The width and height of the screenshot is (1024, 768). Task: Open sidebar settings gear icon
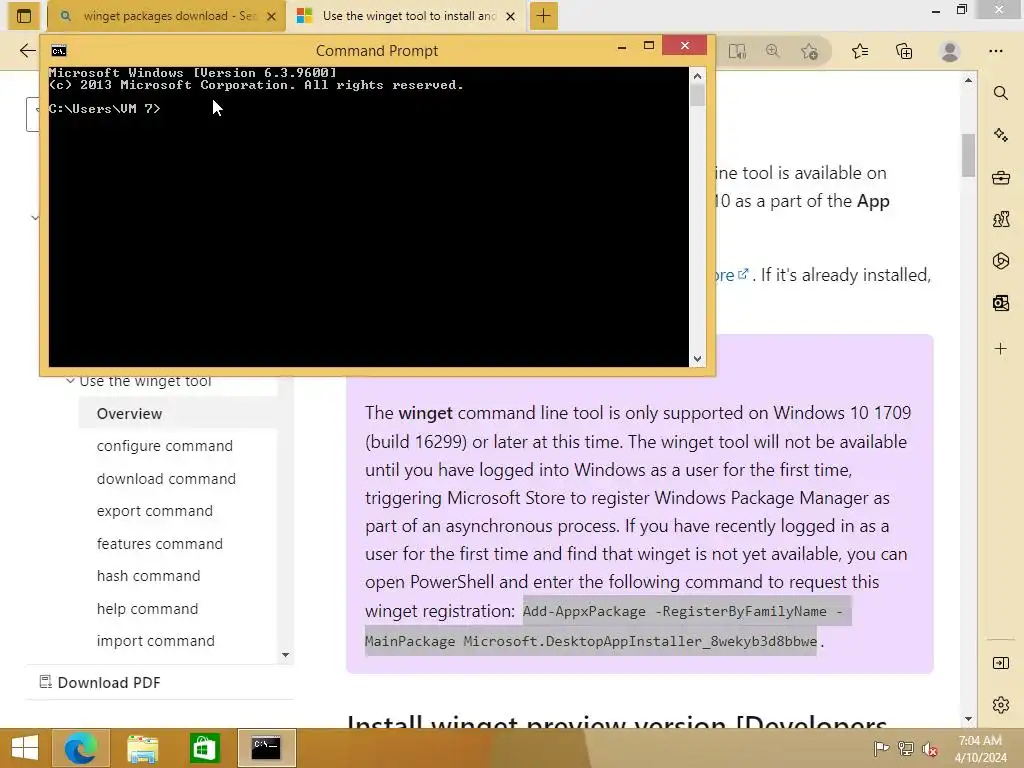click(1000, 705)
